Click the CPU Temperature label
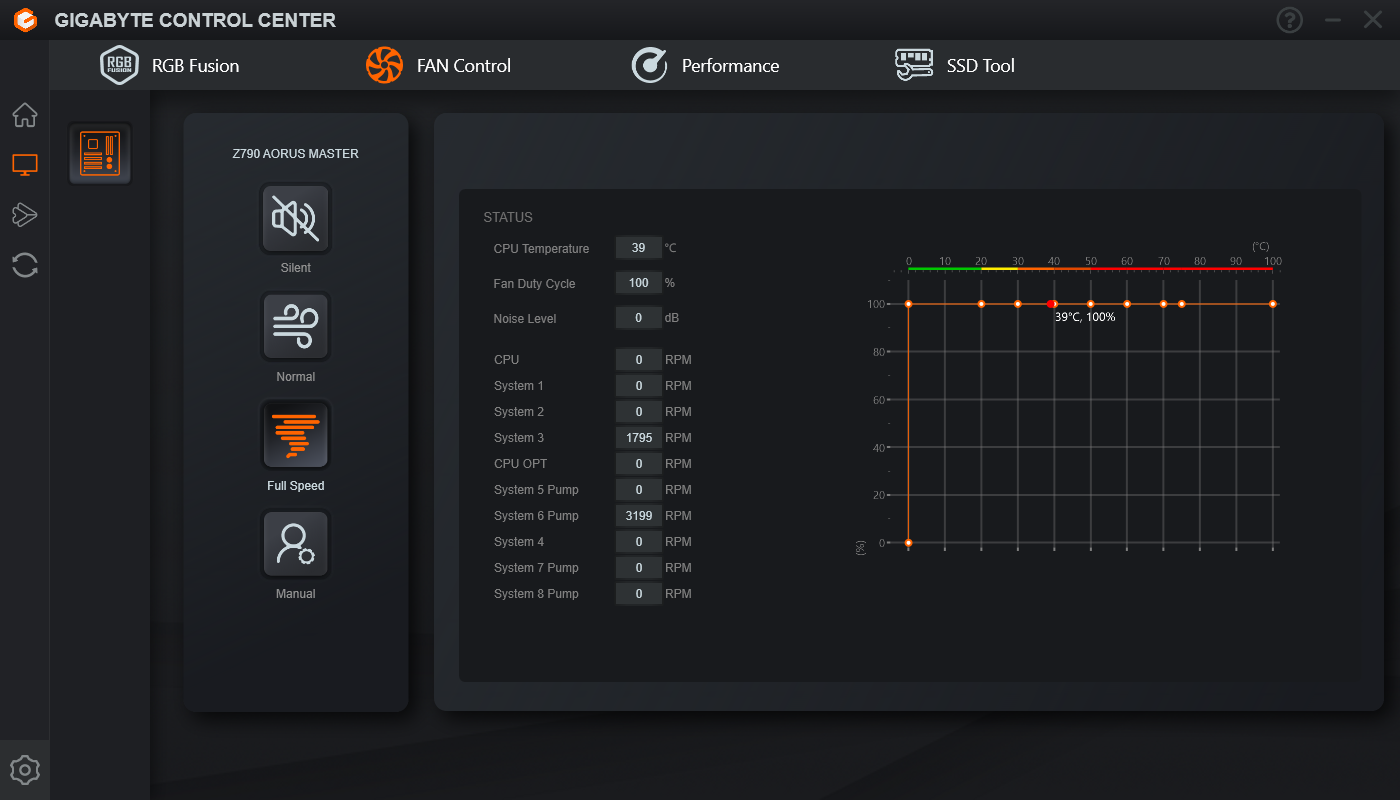1400x800 pixels. point(541,249)
